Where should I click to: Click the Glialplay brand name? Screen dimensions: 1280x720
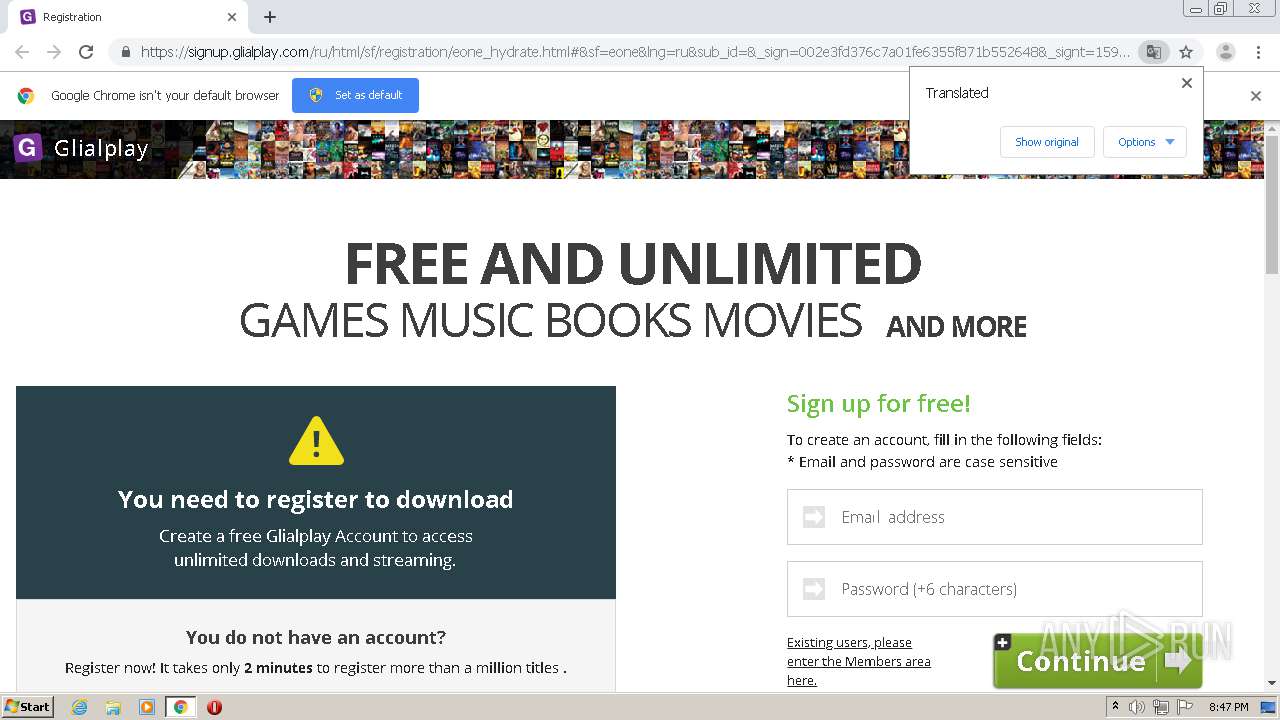[101, 149]
